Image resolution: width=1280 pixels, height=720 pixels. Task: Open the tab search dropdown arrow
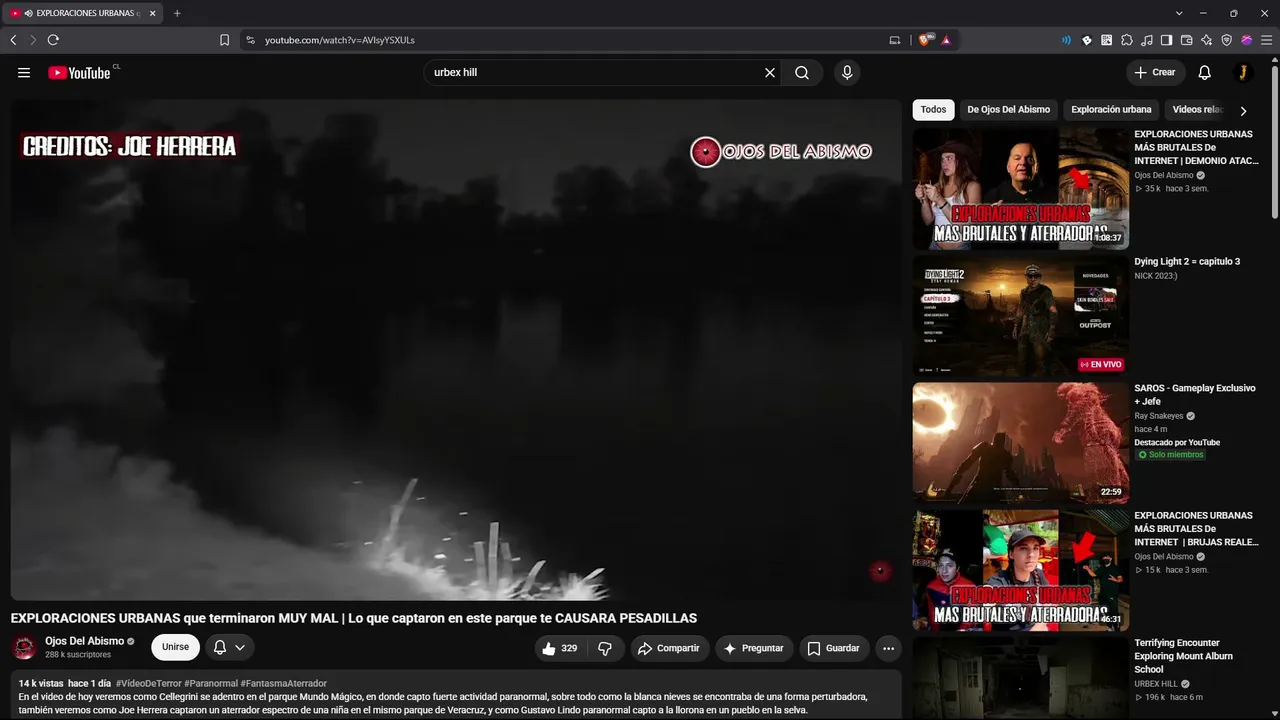pyautogui.click(x=1179, y=13)
